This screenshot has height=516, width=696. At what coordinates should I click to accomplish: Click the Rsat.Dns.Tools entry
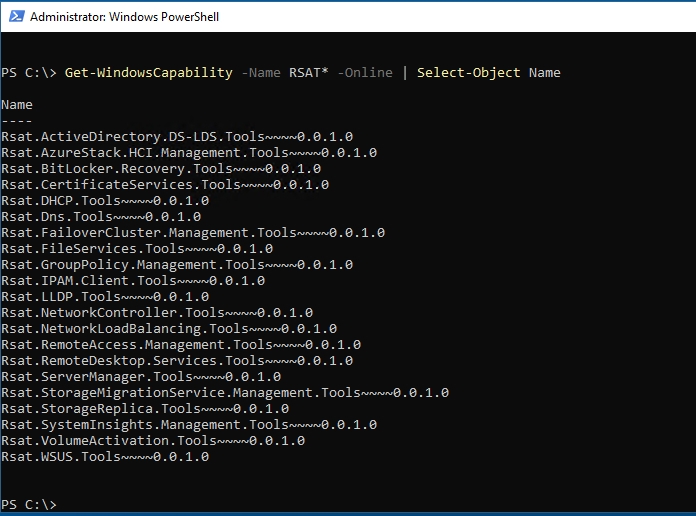tap(101, 217)
